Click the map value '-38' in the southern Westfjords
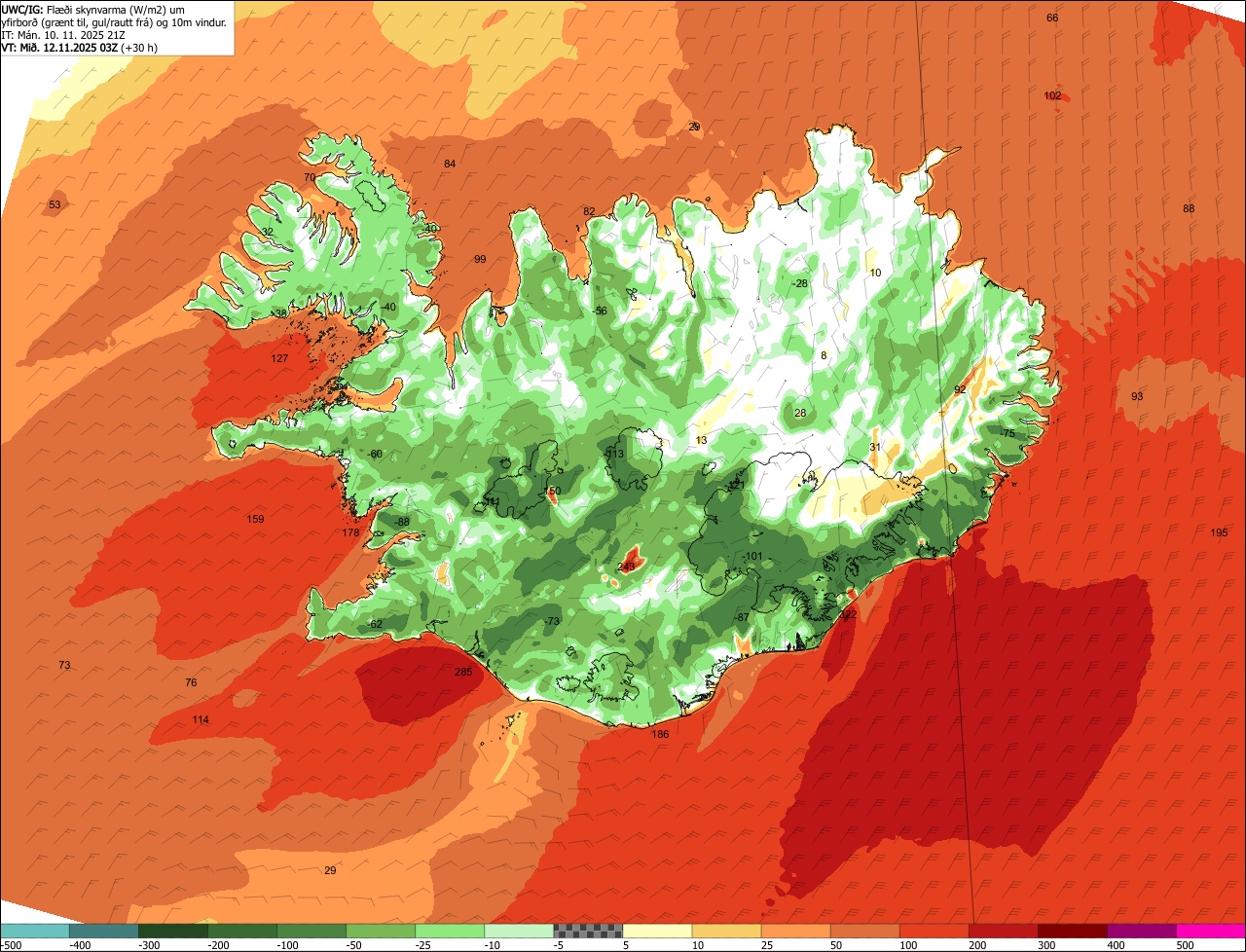This screenshot has width=1246, height=952. (279, 313)
